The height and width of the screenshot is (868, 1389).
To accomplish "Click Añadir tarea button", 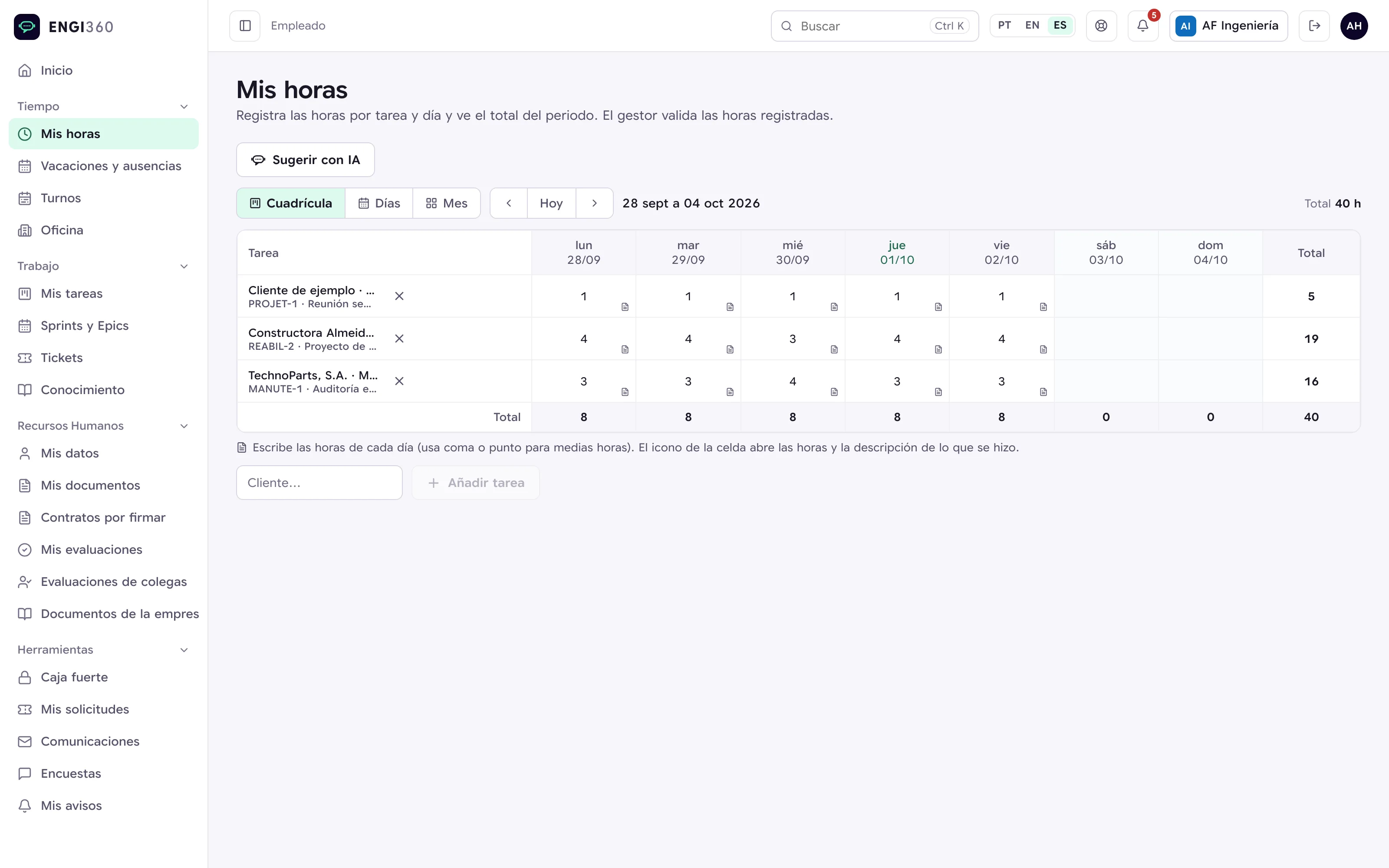I will [476, 483].
